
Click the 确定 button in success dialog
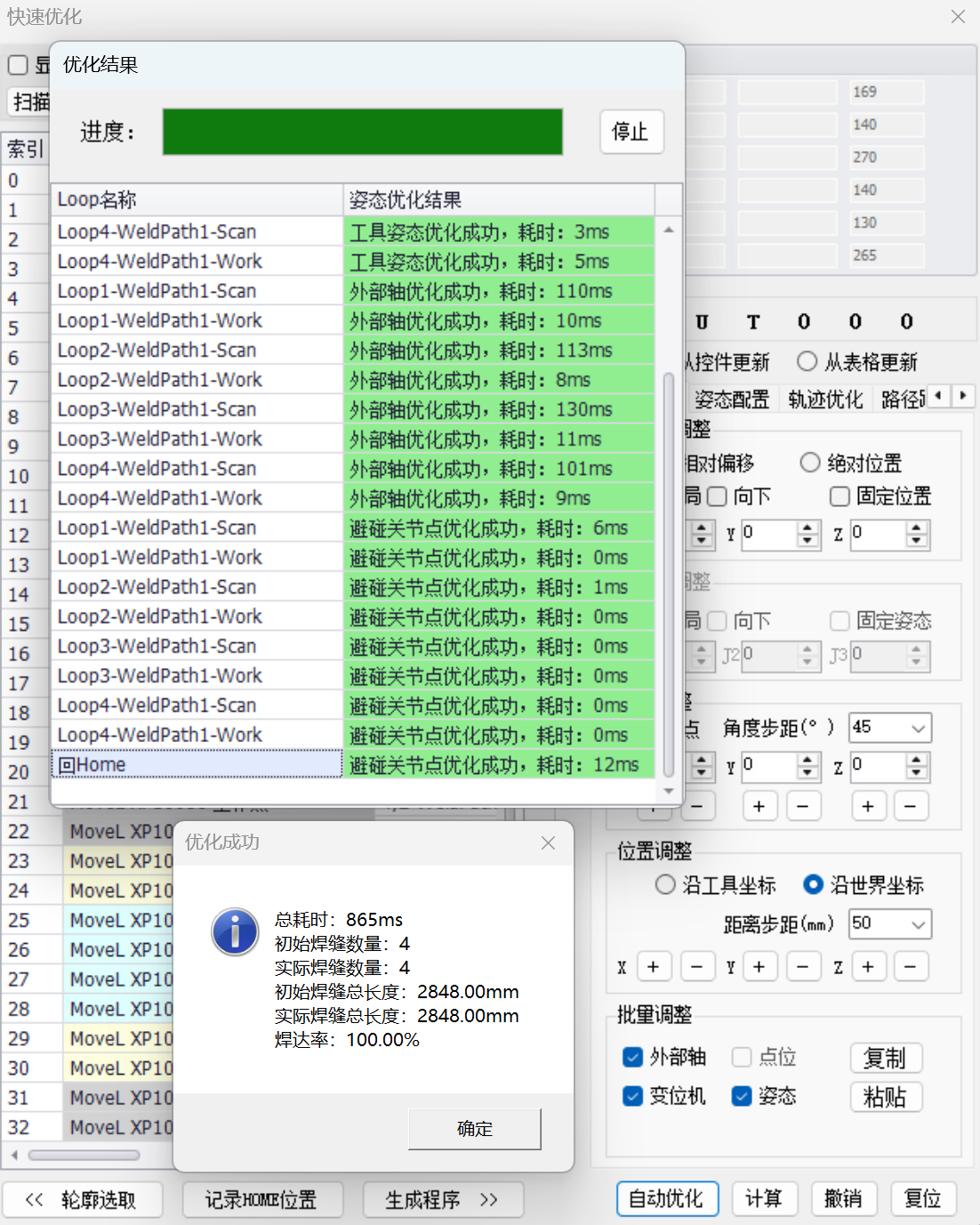click(474, 1128)
